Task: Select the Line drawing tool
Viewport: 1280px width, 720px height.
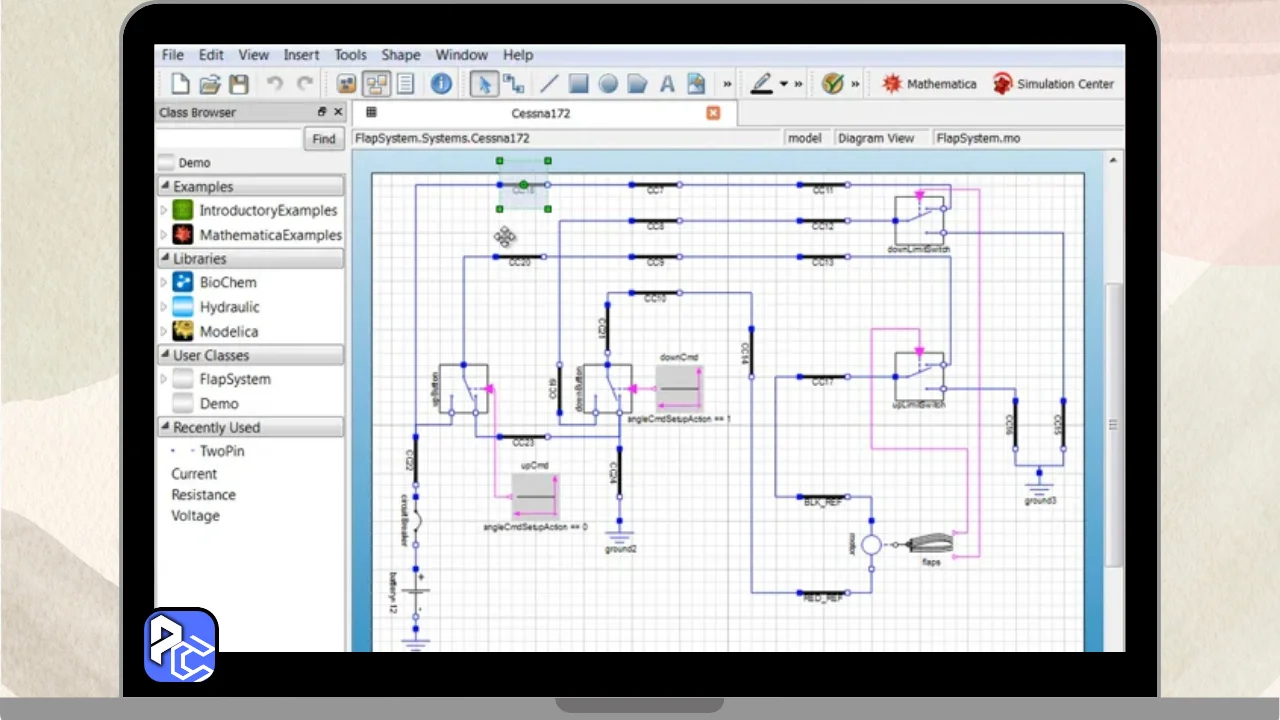Action: click(549, 84)
